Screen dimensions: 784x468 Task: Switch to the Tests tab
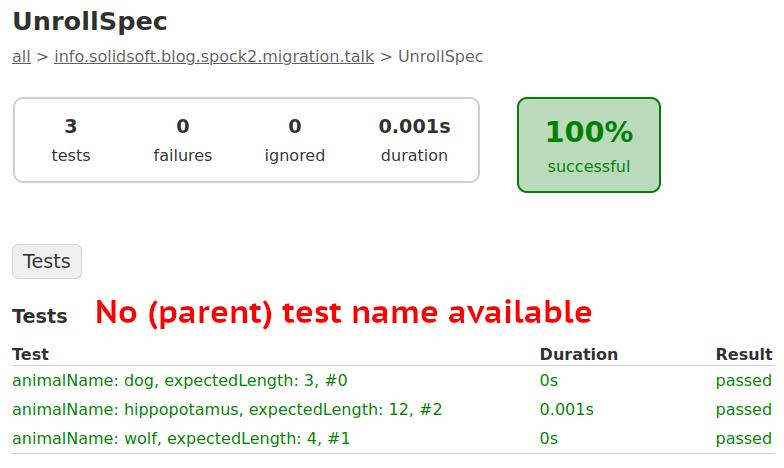pyautogui.click(x=47, y=261)
